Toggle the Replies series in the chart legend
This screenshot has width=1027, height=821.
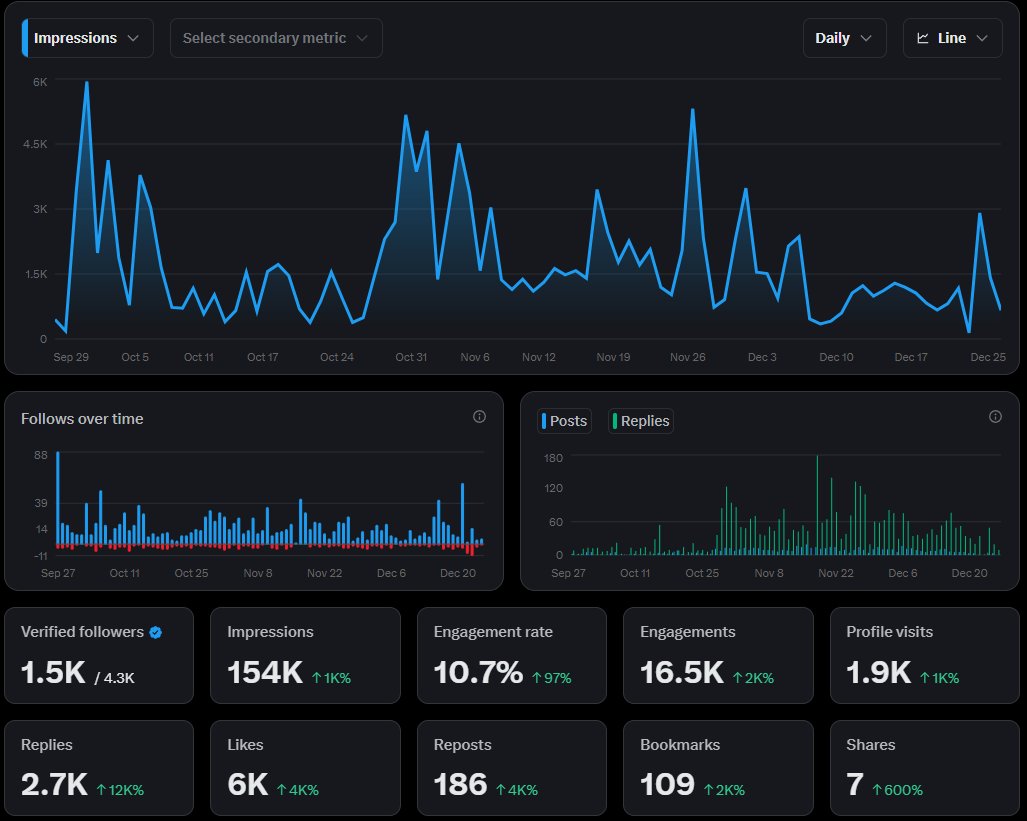[x=641, y=421]
